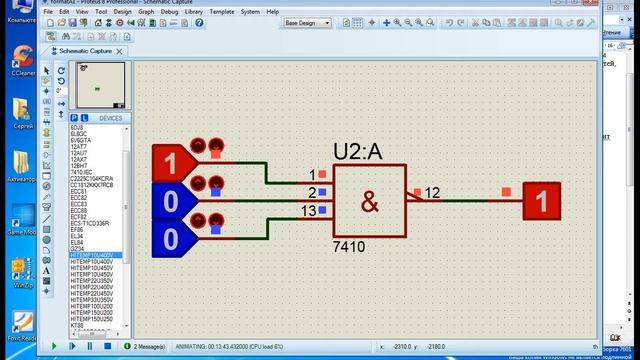Select highlighted HITEMP10U400V device row
This screenshot has height=360, width=640.
click(96, 255)
